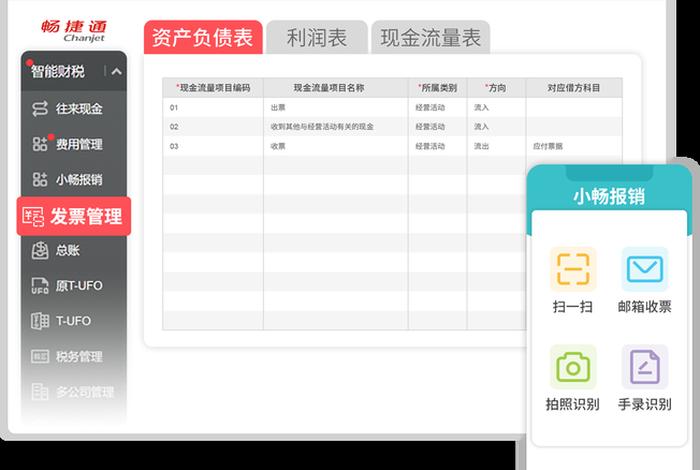The width and height of the screenshot is (700, 470).
Task: Select the 发票管理 menu item
Action: [74, 216]
